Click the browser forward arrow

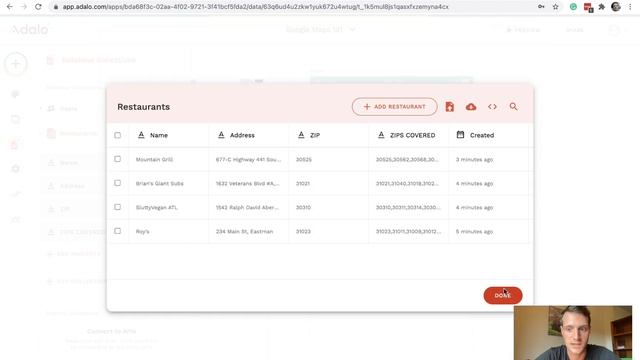pos(24,7)
